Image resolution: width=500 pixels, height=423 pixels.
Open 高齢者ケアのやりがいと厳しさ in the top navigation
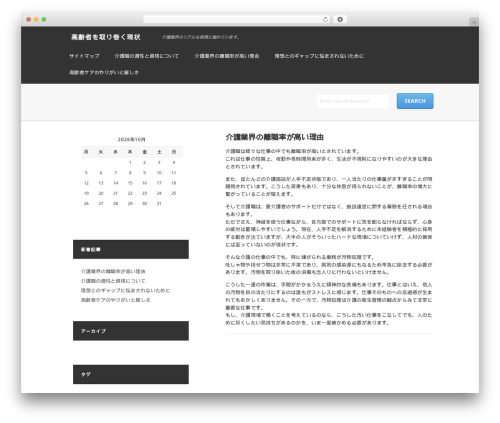(104, 72)
